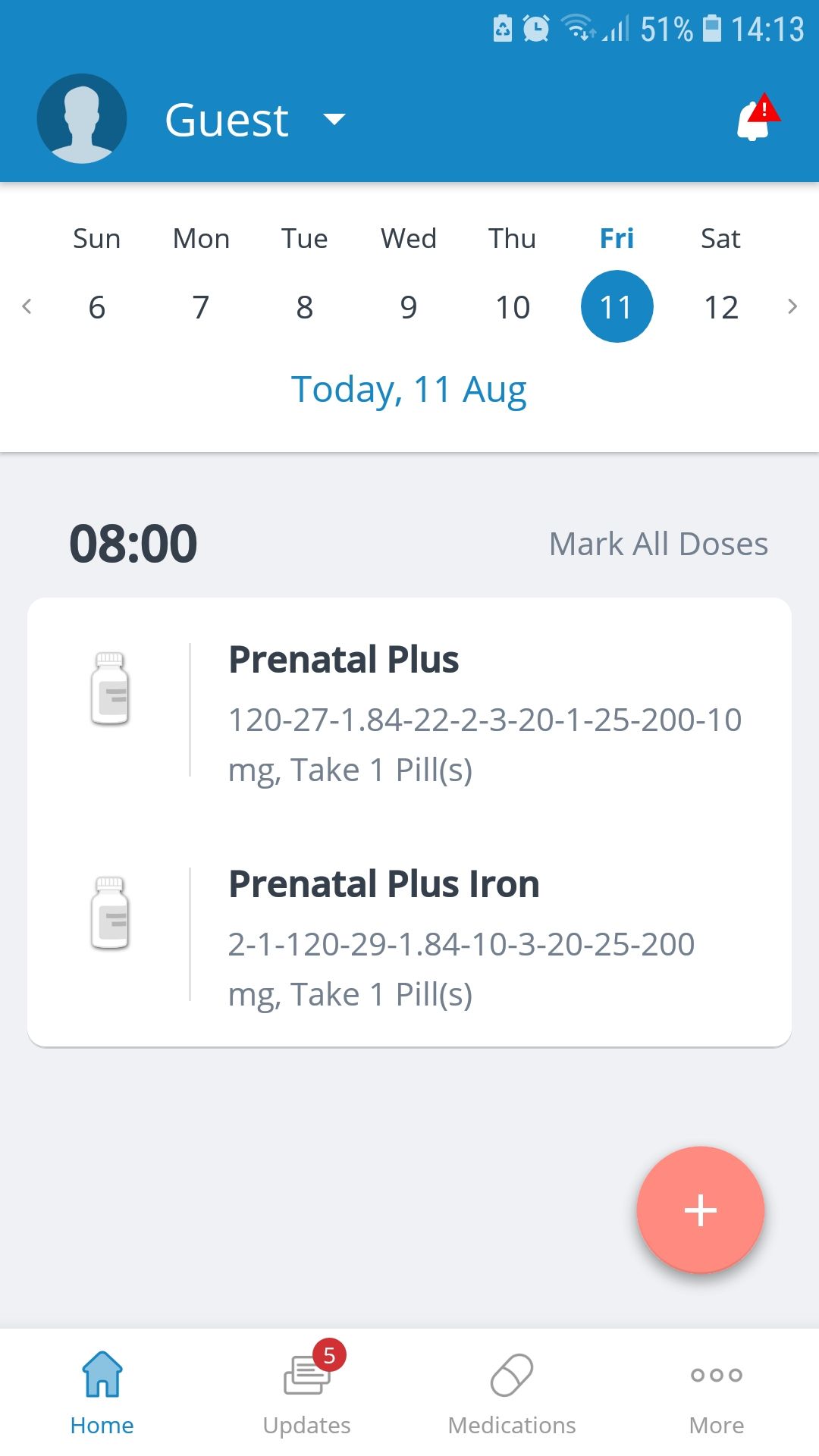Viewport: 819px width, 1456px height.
Task: Tap the red add medication plus button
Action: tap(700, 1210)
